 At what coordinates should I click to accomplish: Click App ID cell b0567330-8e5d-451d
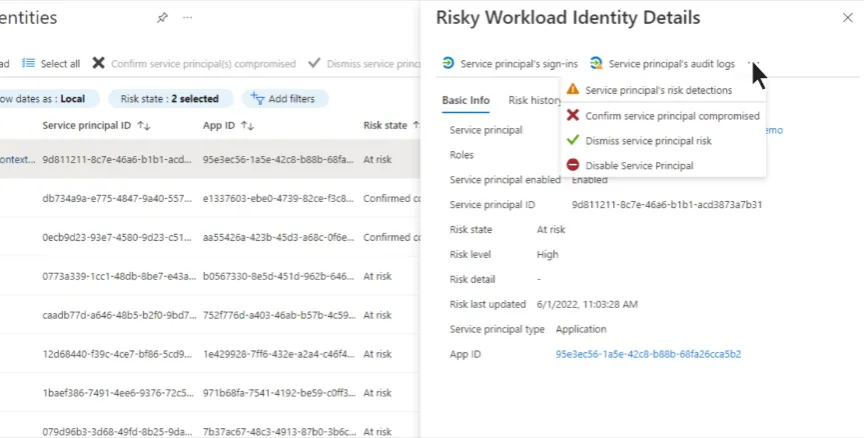(278, 276)
